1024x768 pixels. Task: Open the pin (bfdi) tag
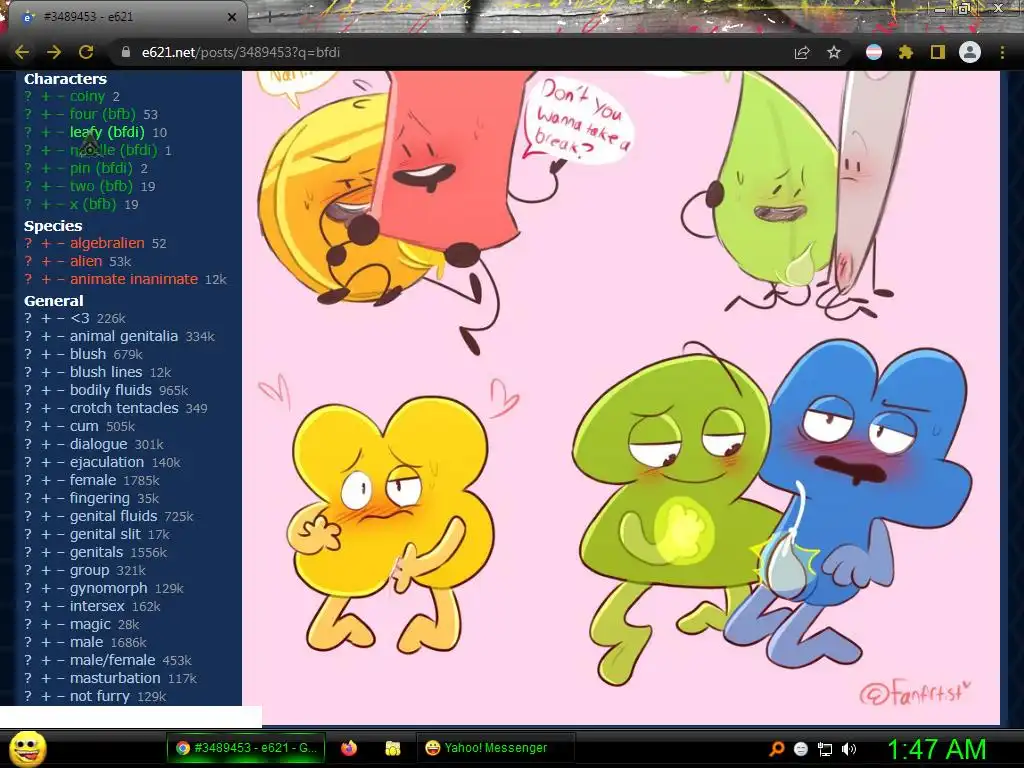pos(101,168)
